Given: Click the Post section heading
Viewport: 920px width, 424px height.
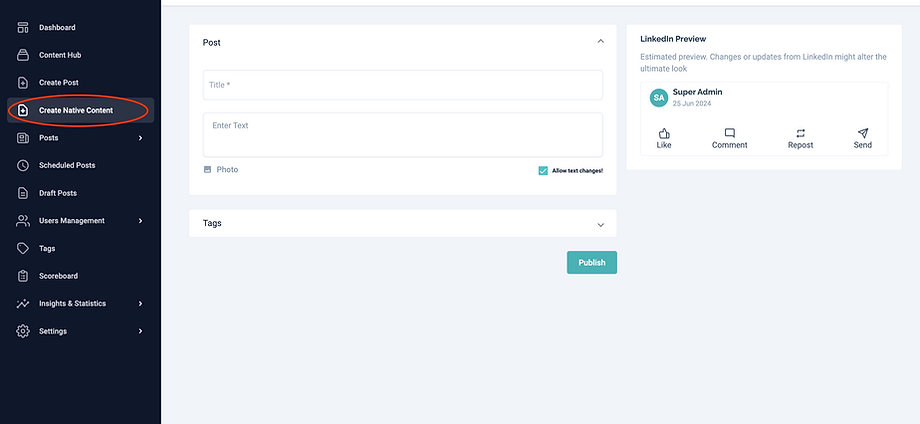Looking at the screenshot, I should coord(211,43).
